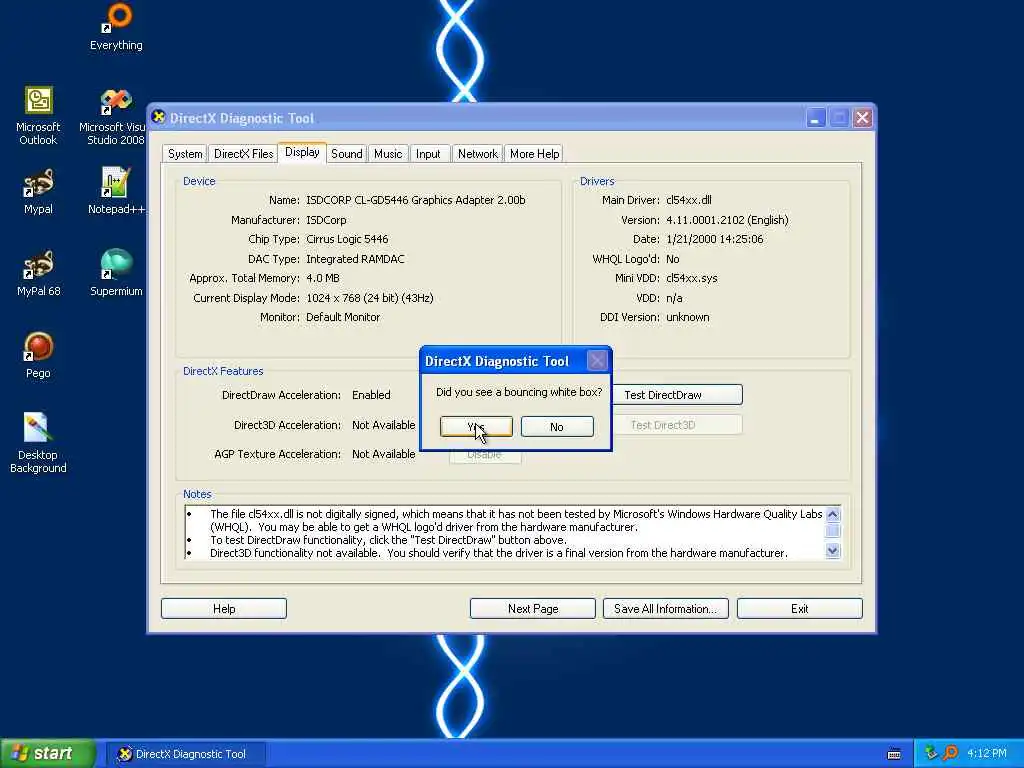
Task: Minimize the DirectX Diagnostic Tool window
Action: [816, 118]
